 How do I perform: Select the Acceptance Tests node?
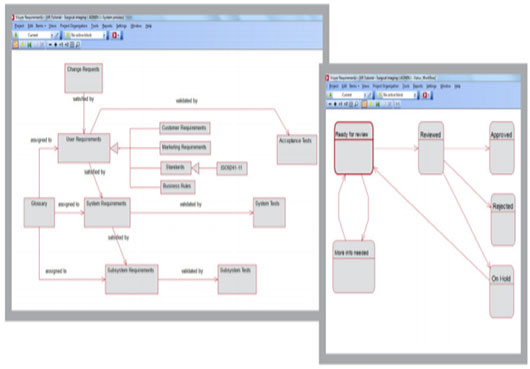pos(297,150)
